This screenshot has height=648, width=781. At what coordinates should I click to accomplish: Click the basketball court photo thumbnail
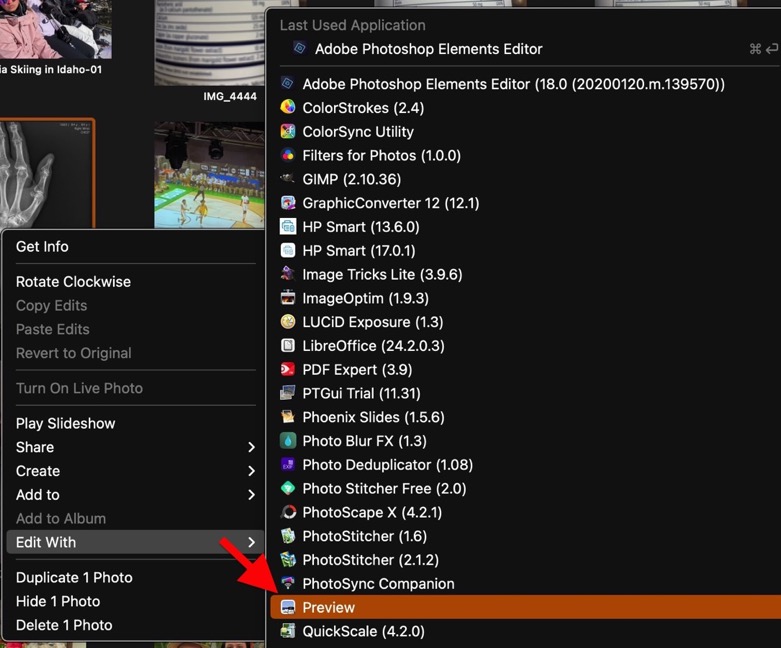[209, 175]
